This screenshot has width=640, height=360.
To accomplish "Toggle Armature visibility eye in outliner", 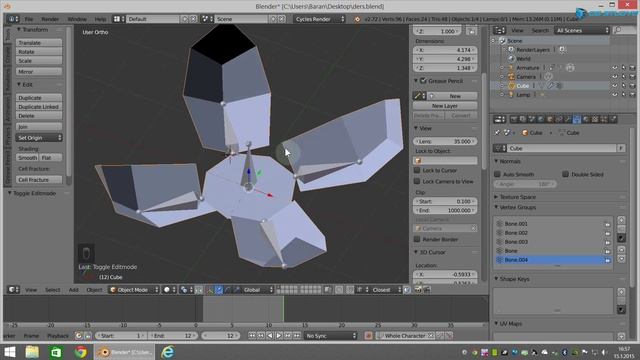I will pos(615,68).
